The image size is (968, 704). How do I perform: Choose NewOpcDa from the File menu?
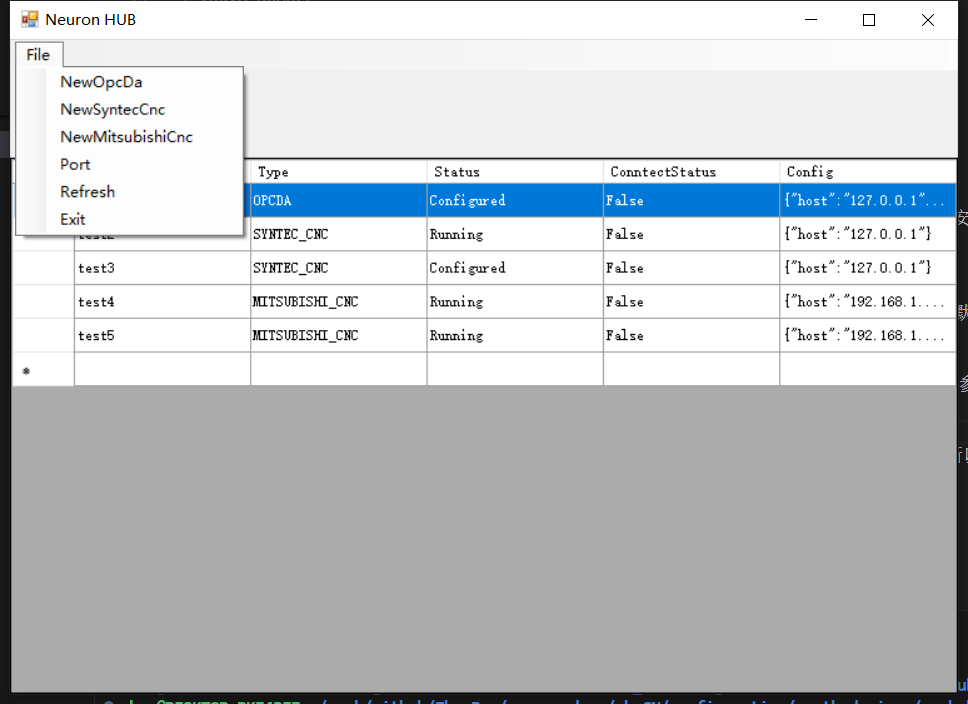point(101,82)
